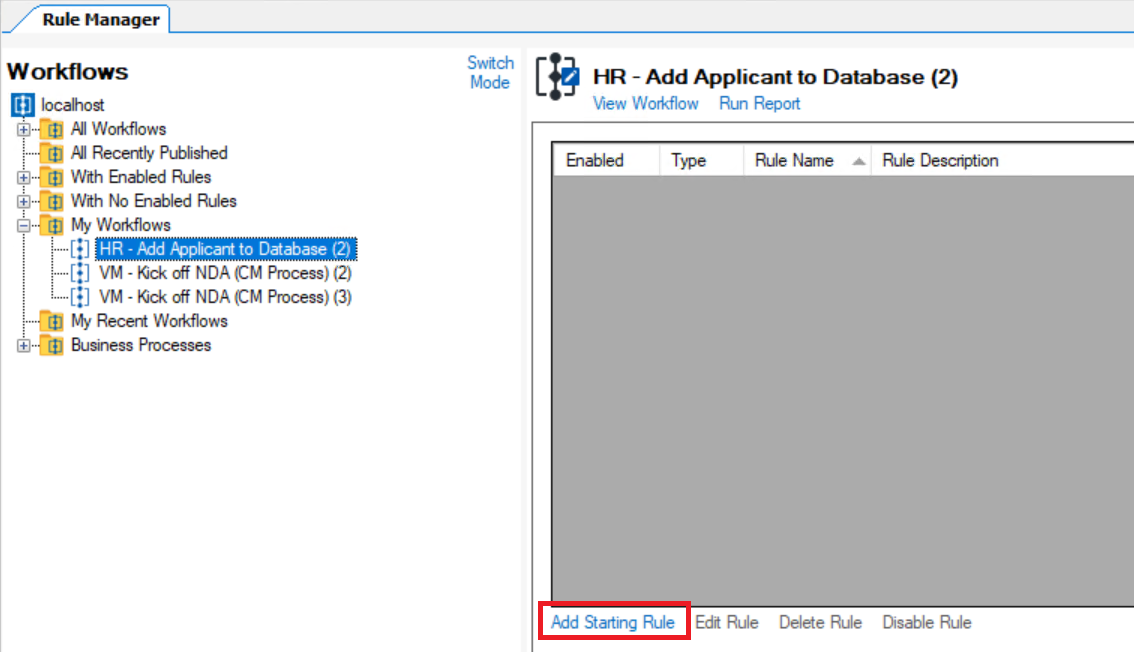
Task: Click the large workflow icon beside the title
Action: click(557, 77)
